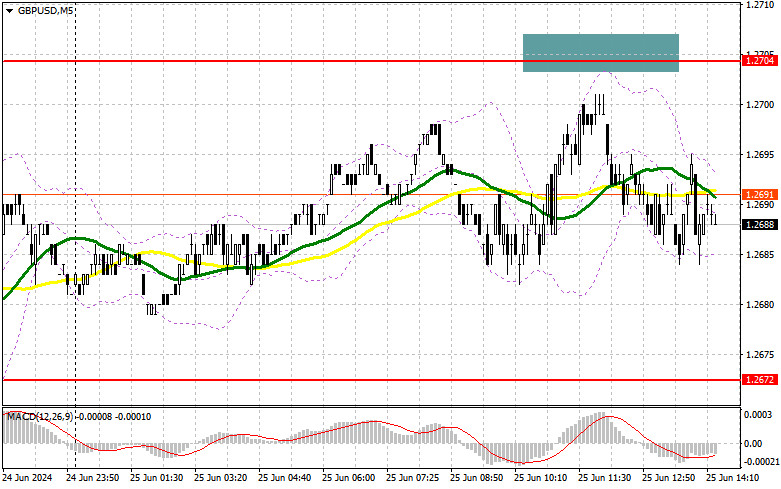Image resolution: width=781 pixels, height=489 pixels.
Task: Click the 25 Jun 14:10 time label
Action: pos(733,478)
